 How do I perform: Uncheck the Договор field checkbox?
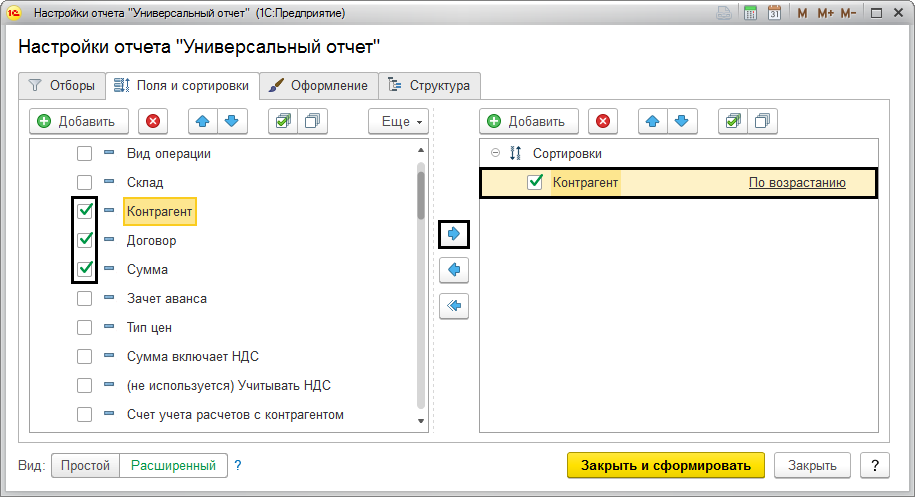85,240
